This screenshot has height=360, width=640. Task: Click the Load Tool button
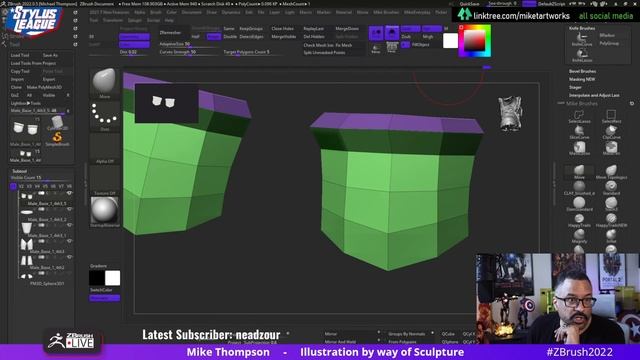pyautogui.click(x=20, y=55)
